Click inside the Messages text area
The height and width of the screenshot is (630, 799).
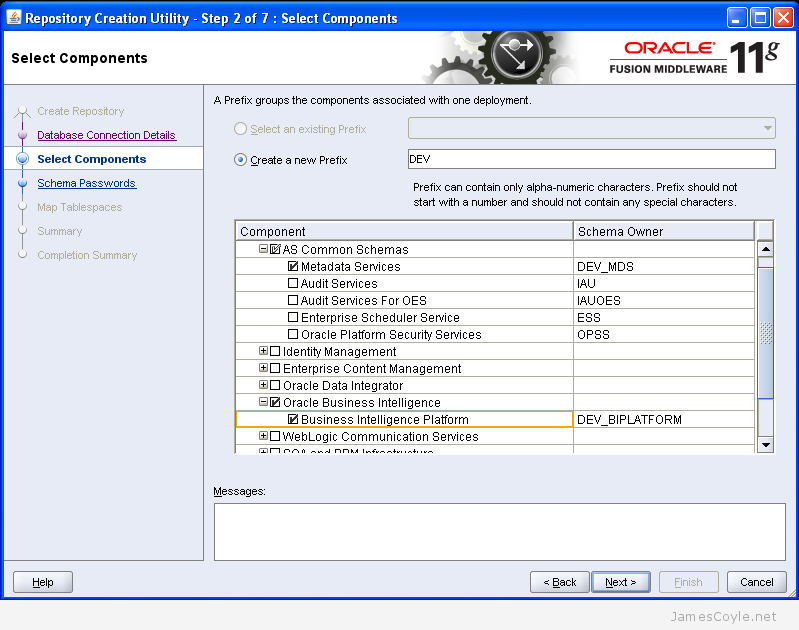click(500, 532)
